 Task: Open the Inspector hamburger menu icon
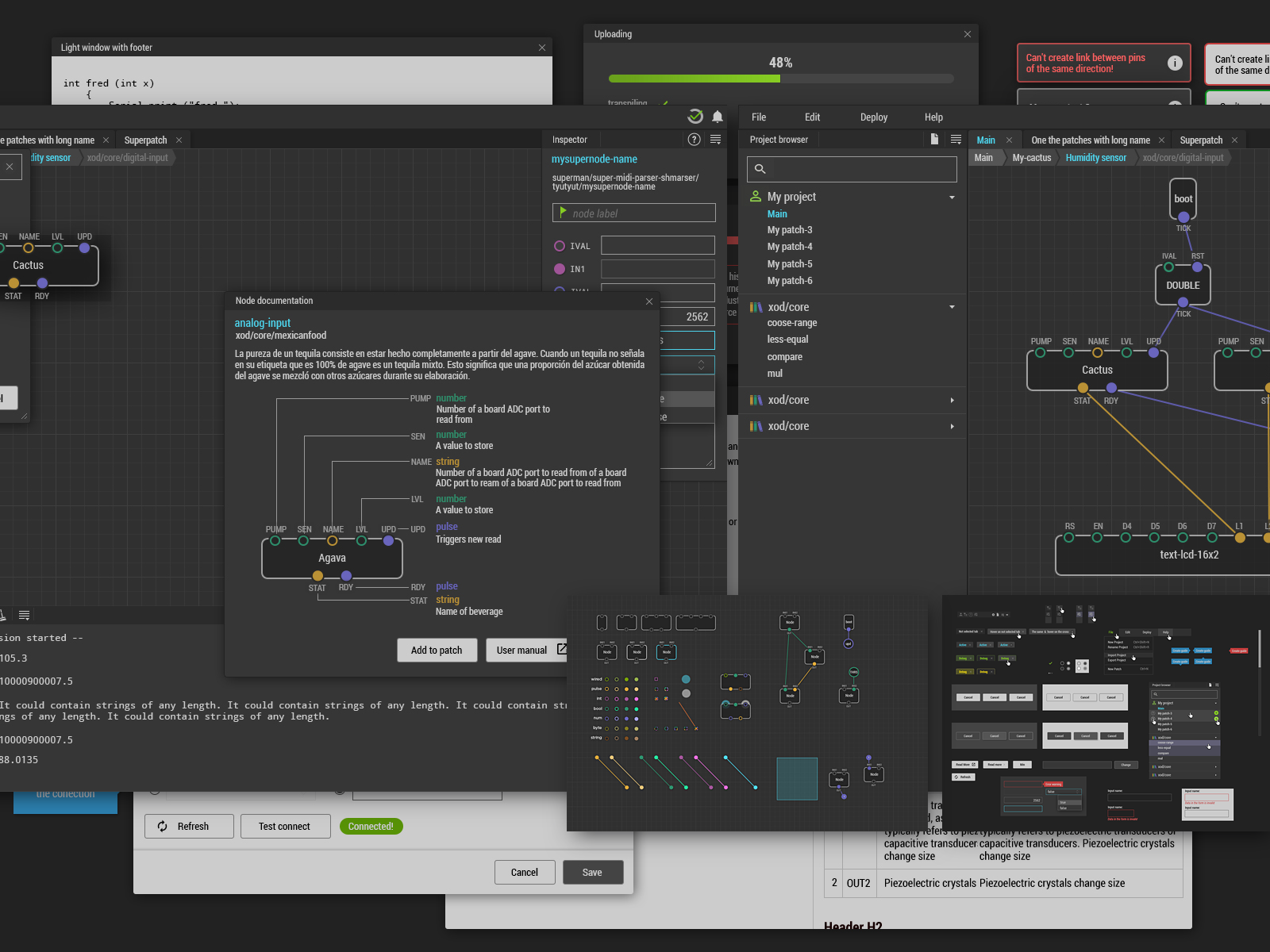[715, 140]
